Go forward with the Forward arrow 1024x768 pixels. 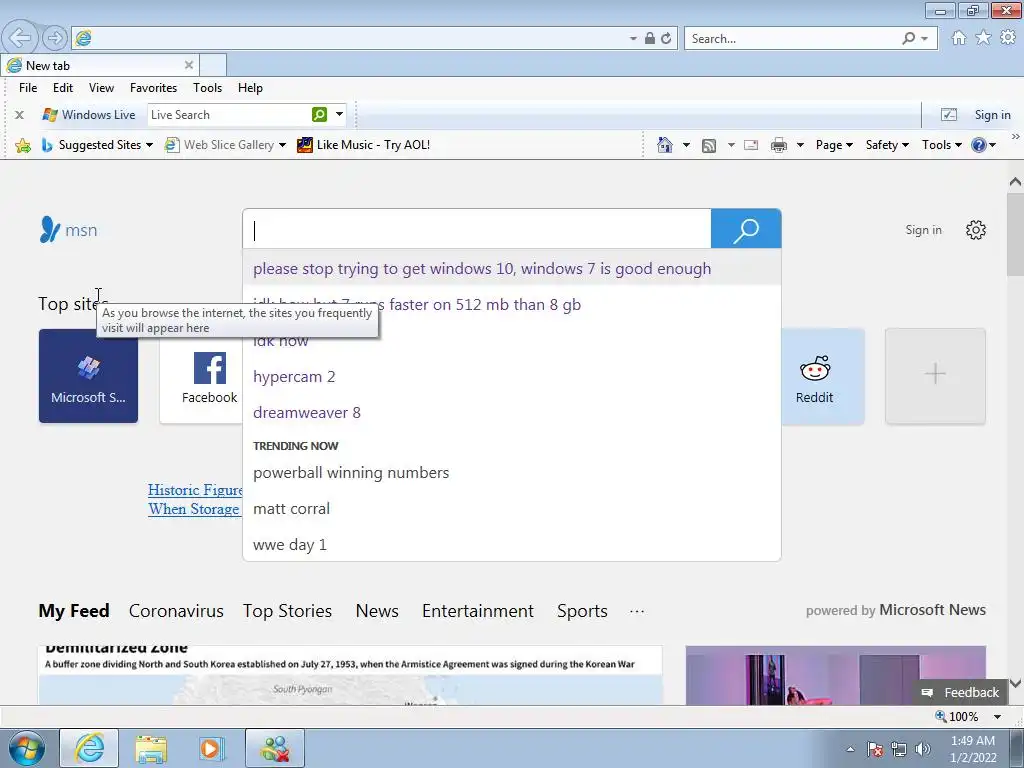click(55, 38)
